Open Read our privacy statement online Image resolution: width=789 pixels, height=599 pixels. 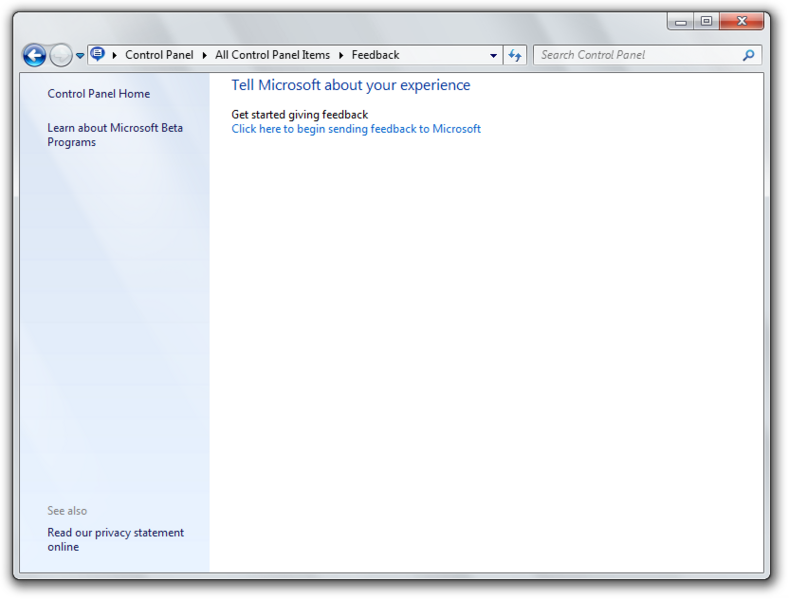pos(116,540)
